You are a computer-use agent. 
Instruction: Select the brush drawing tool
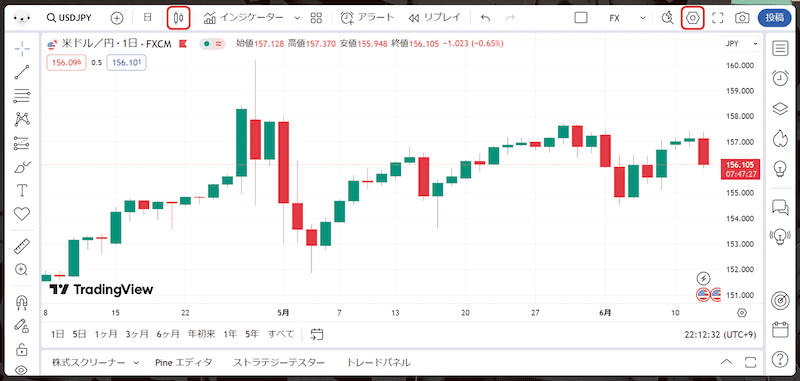pos(22,167)
